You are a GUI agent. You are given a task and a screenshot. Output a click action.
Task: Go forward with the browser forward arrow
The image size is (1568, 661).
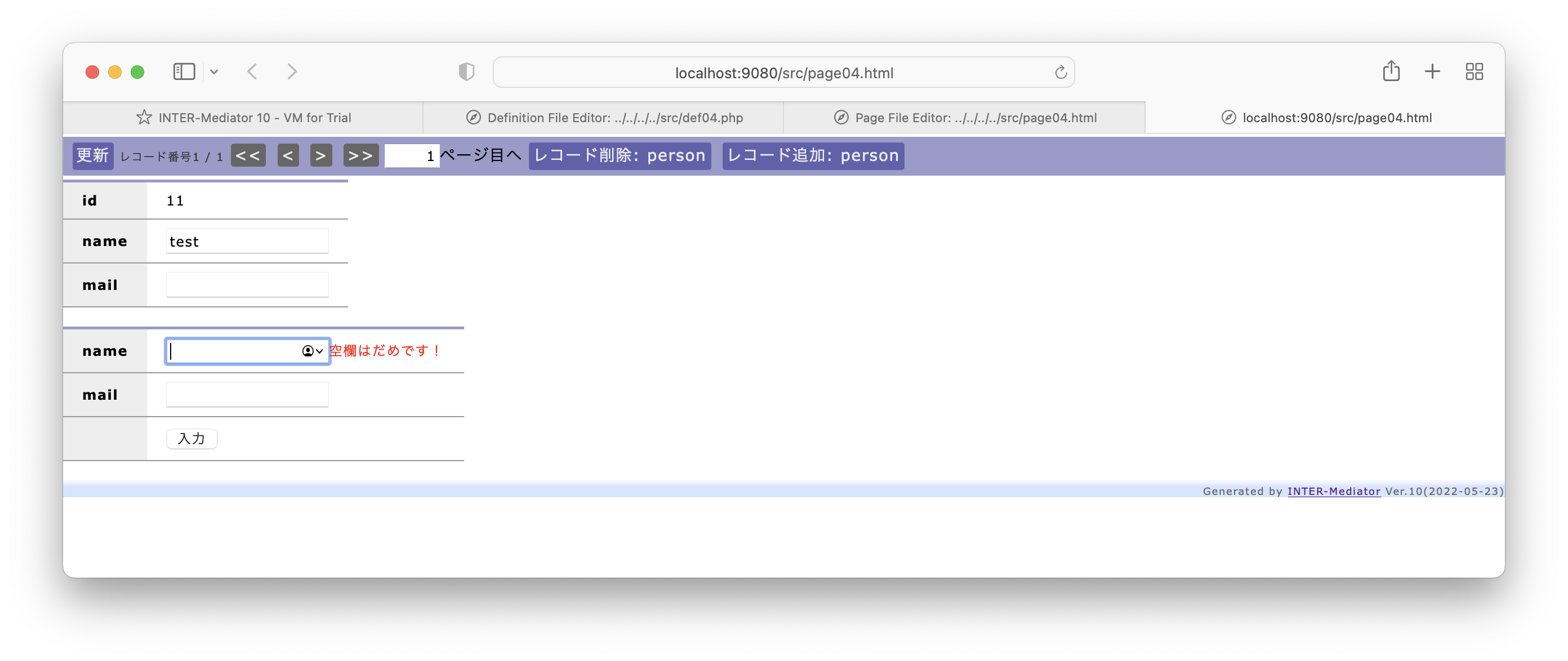(x=292, y=72)
